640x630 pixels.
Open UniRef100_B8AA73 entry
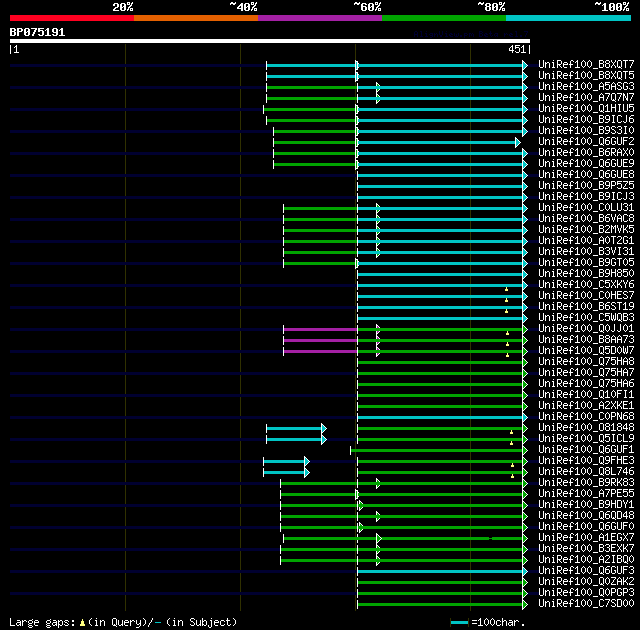pos(586,340)
